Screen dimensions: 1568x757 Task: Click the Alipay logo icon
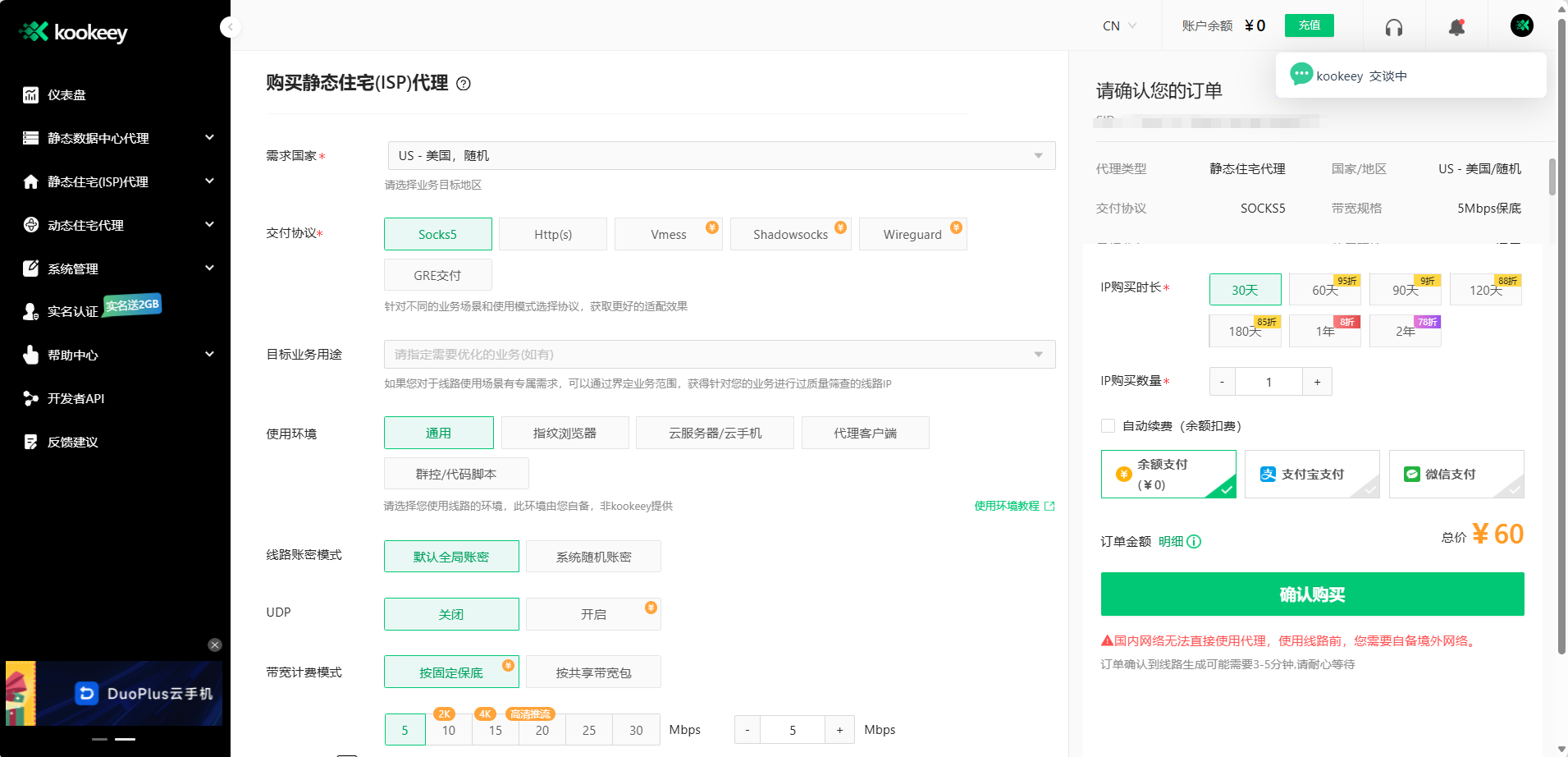tap(1268, 475)
